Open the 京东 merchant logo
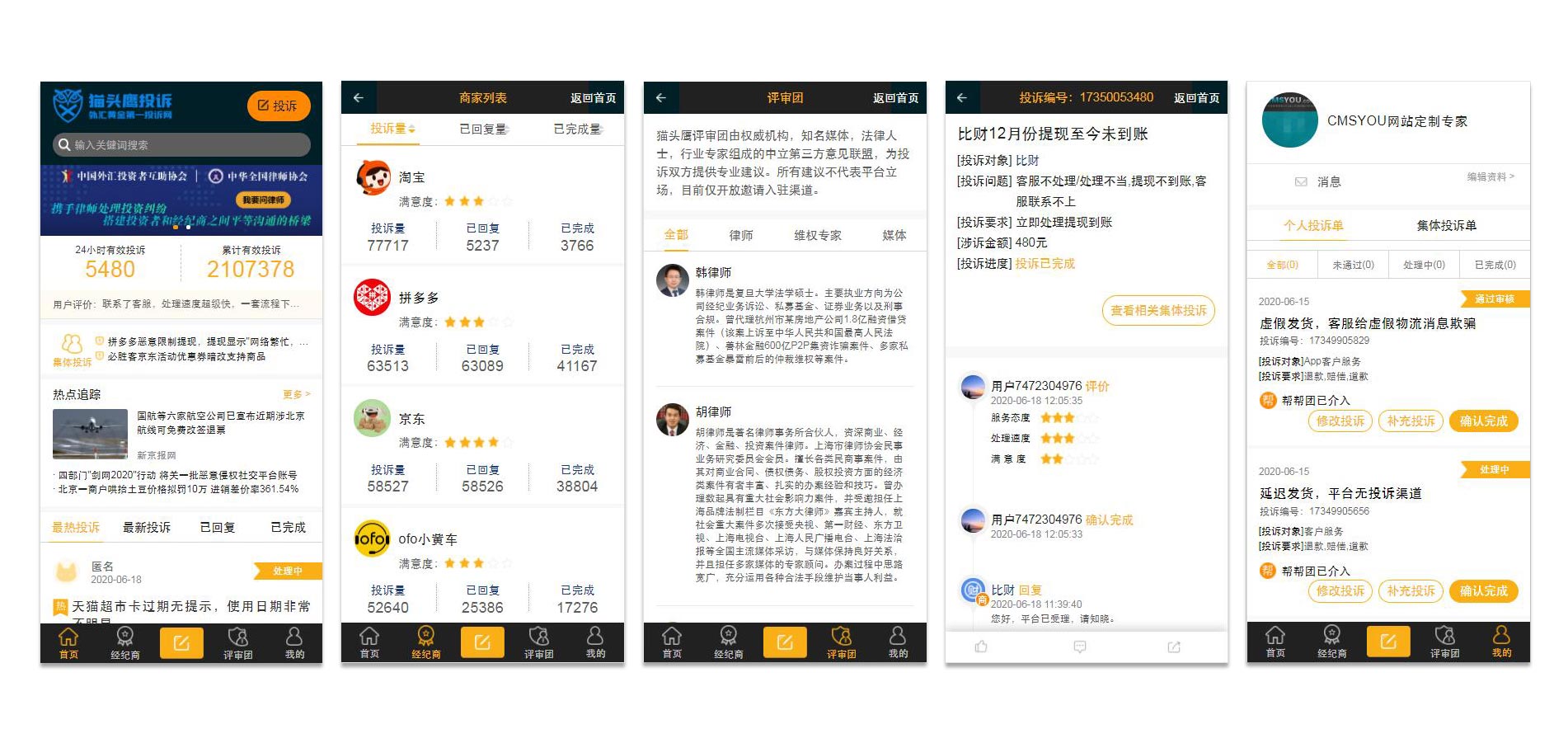Screen dimensions: 1568x743 point(373,418)
